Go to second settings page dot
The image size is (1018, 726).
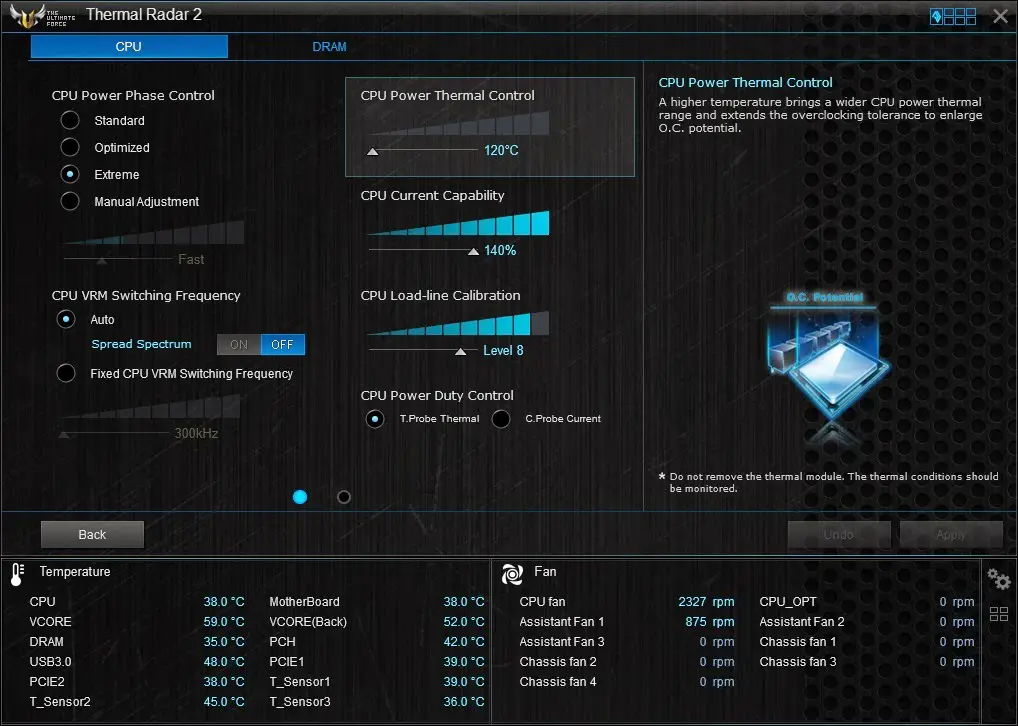pyautogui.click(x=344, y=497)
